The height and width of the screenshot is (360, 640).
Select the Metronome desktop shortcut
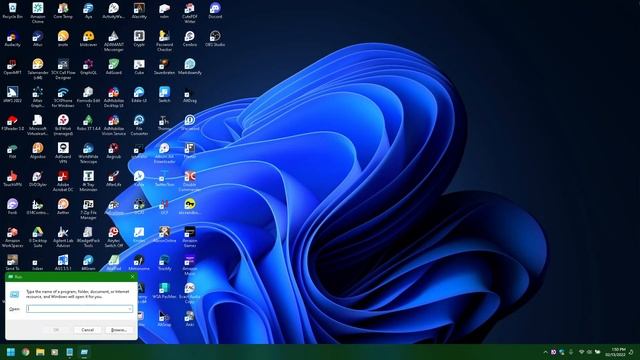[139, 262]
